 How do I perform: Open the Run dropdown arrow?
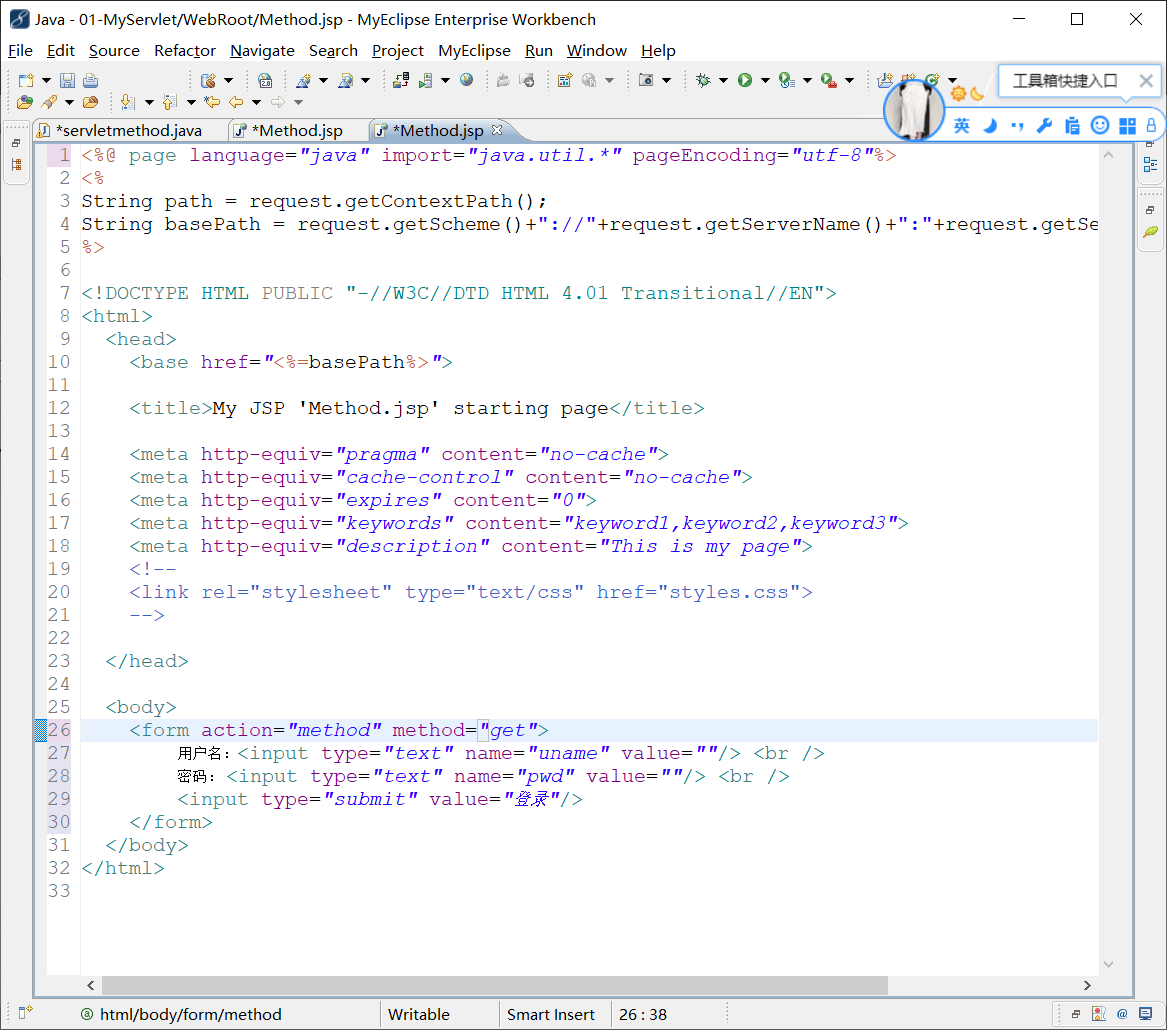pos(765,80)
